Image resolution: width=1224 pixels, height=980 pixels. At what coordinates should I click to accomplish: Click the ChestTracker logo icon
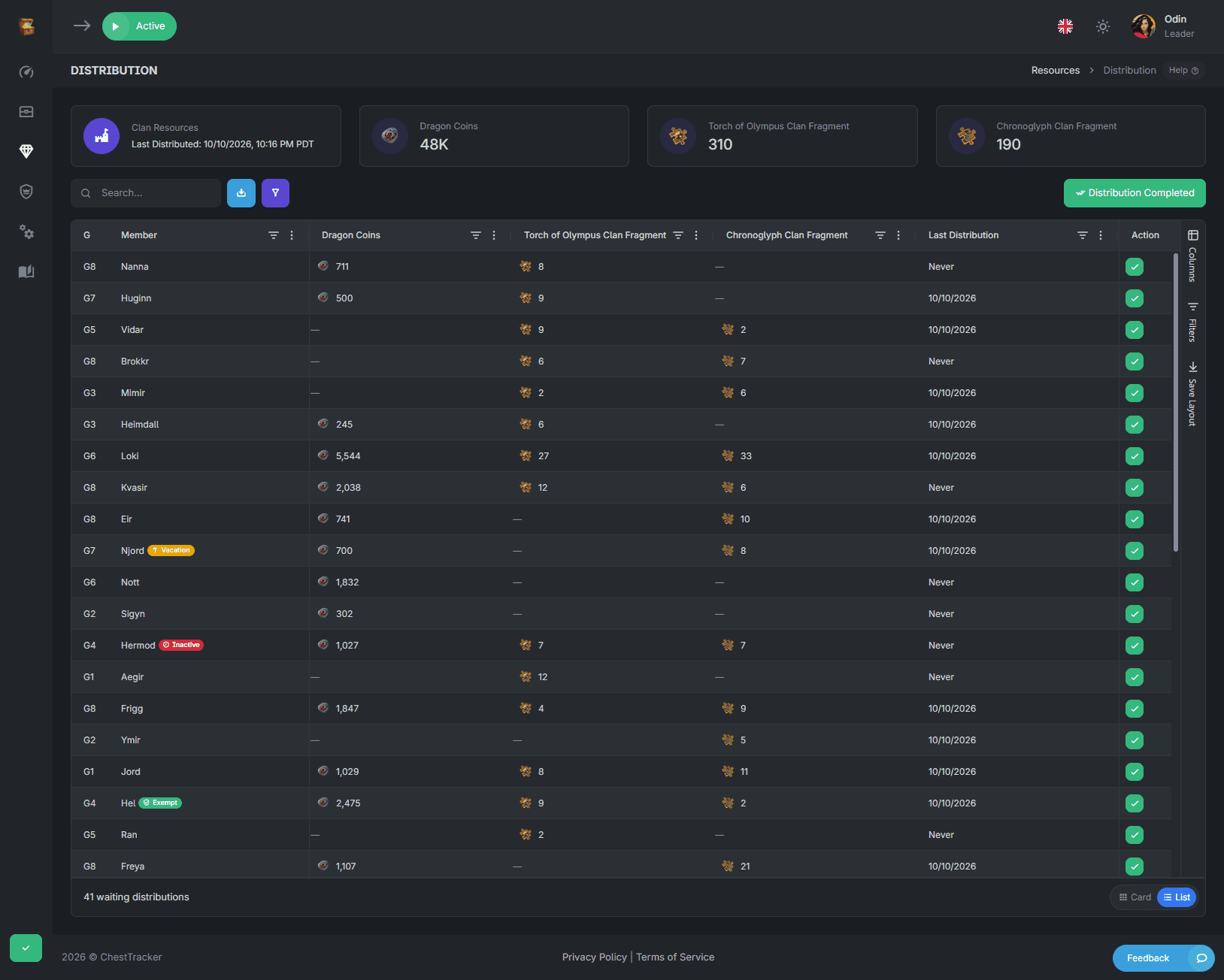coord(26,26)
